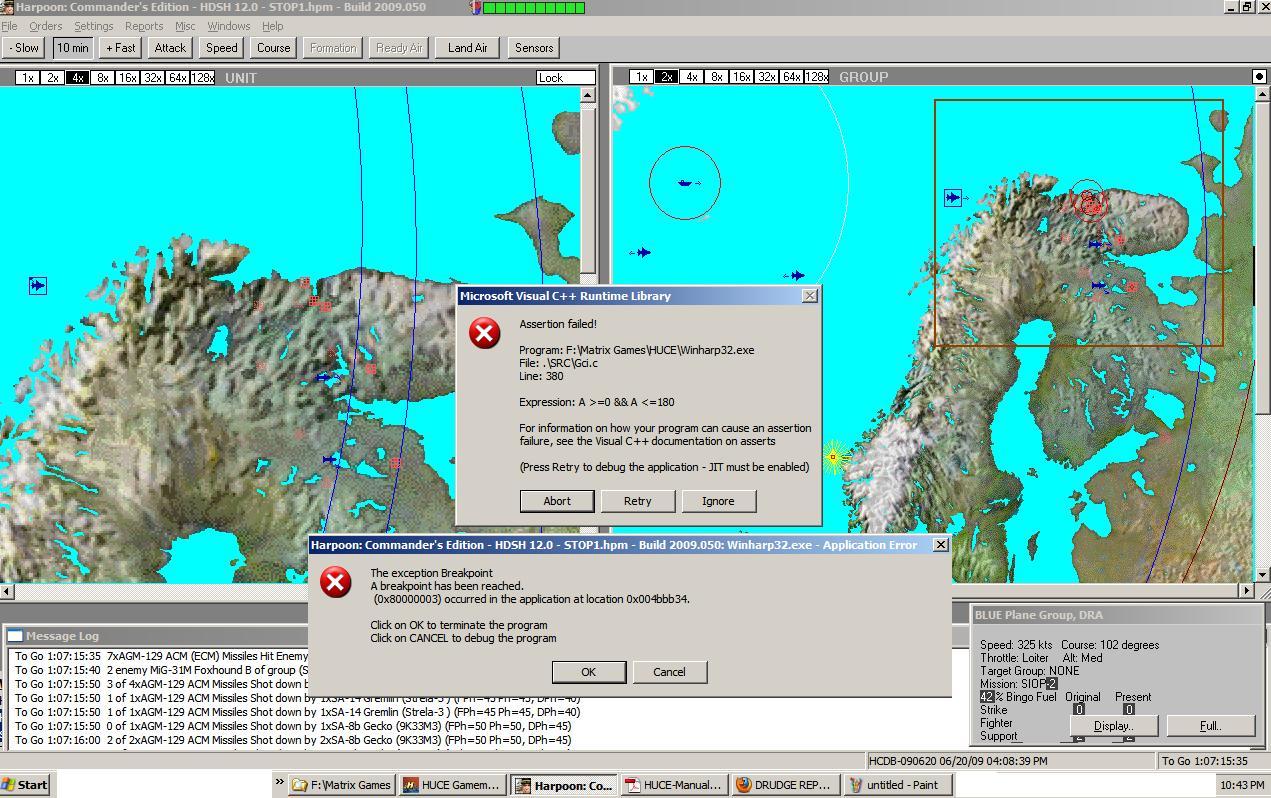The height and width of the screenshot is (798, 1271).
Task: Click the red target circle cluster on Group map
Action: [x=1089, y=202]
